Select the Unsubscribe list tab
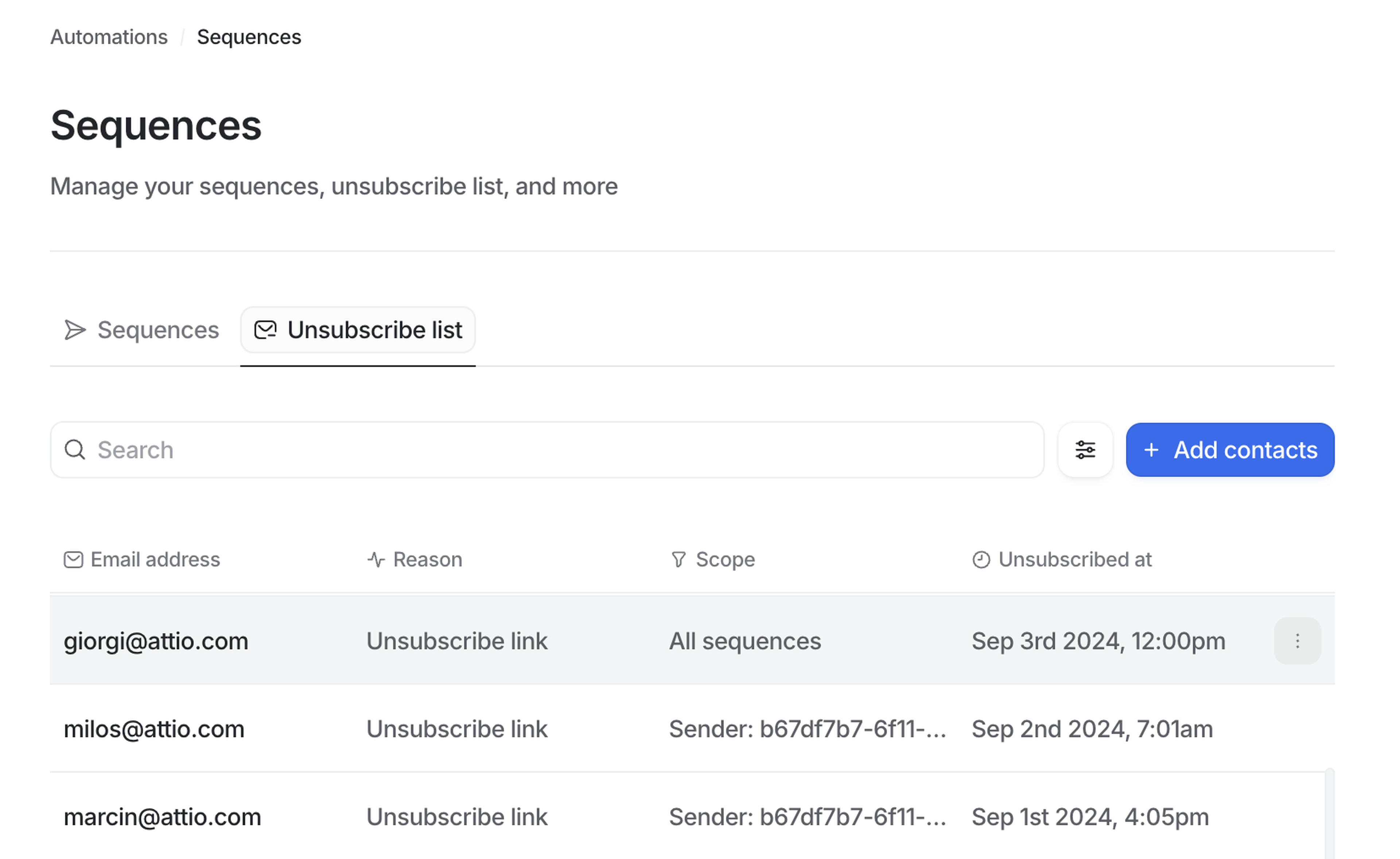This screenshot has width=1400, height=859. coord(374,330)
